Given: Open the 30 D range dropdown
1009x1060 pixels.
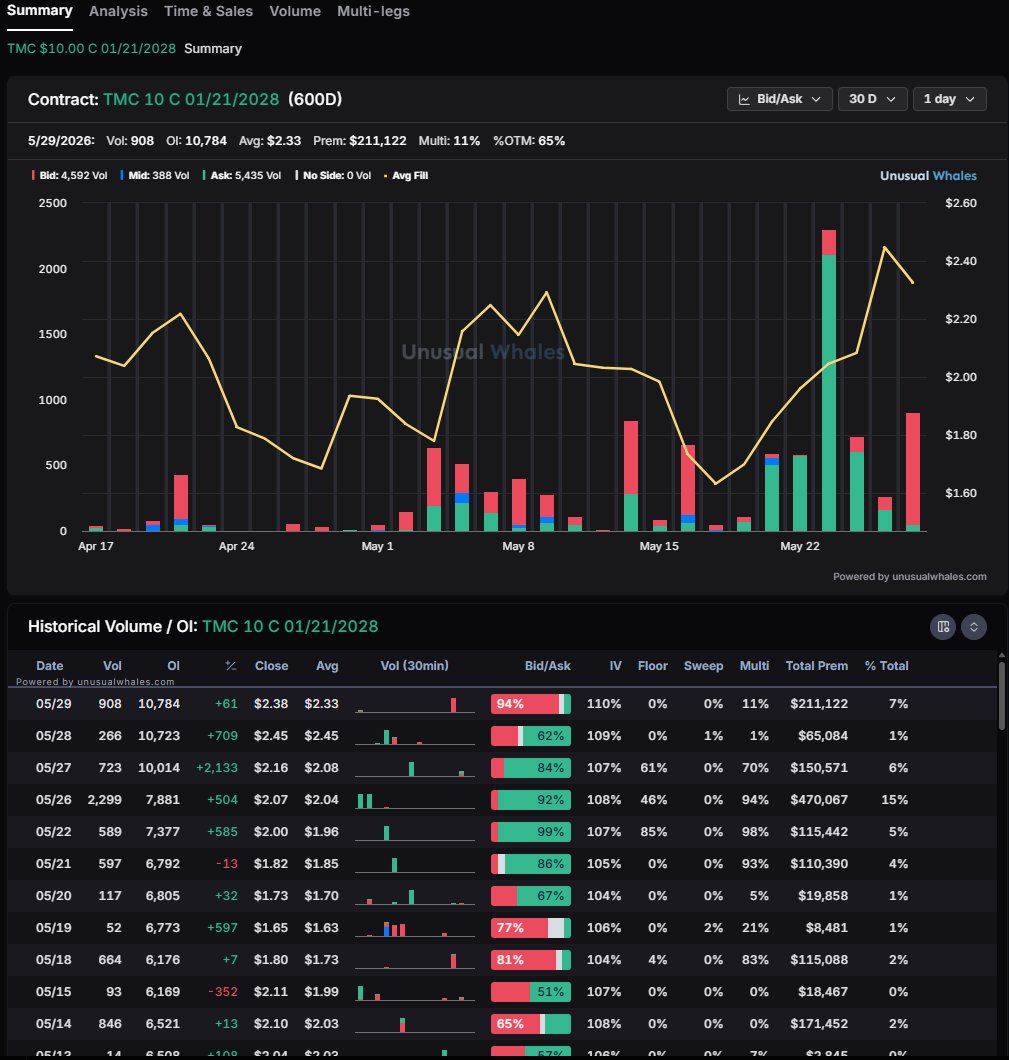Looking at the screenshot, I should click(872, 99).
